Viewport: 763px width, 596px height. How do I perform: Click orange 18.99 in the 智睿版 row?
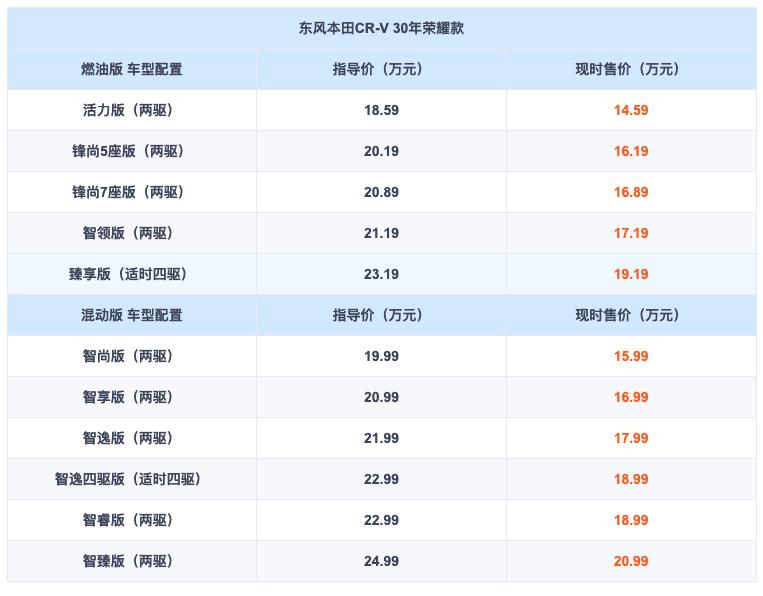pos(631,520)
